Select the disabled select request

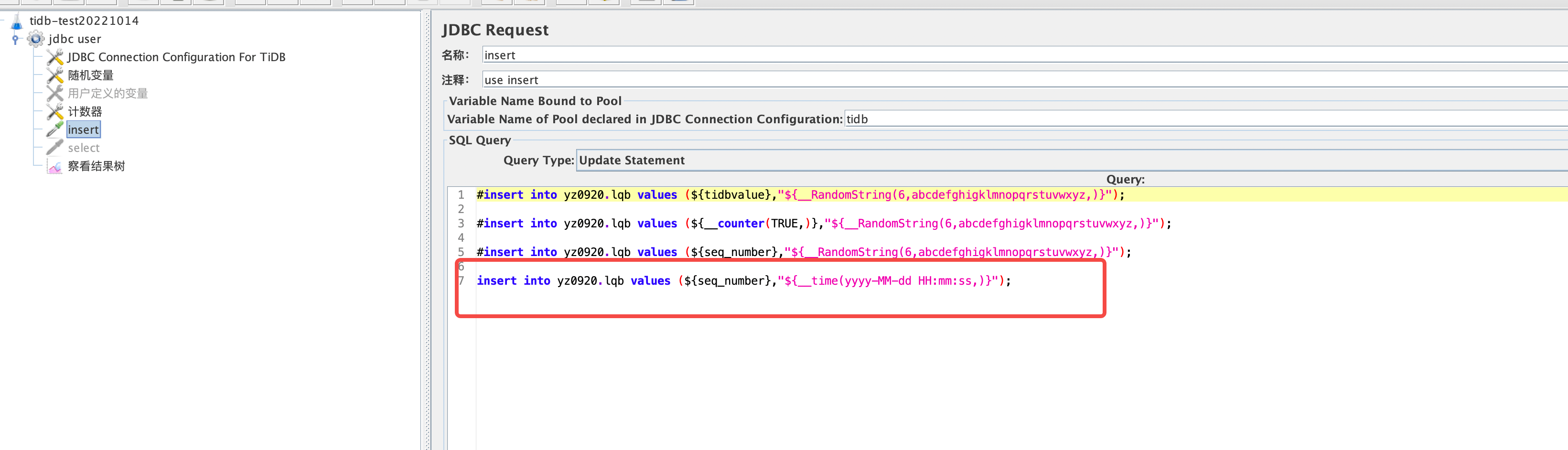[x=84, y=148]
